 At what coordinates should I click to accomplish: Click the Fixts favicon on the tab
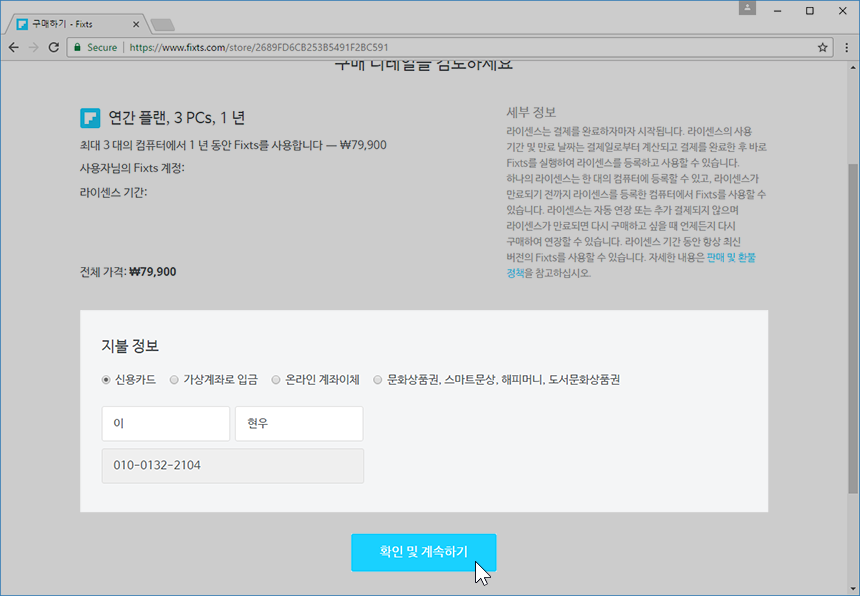pos(22,24)
